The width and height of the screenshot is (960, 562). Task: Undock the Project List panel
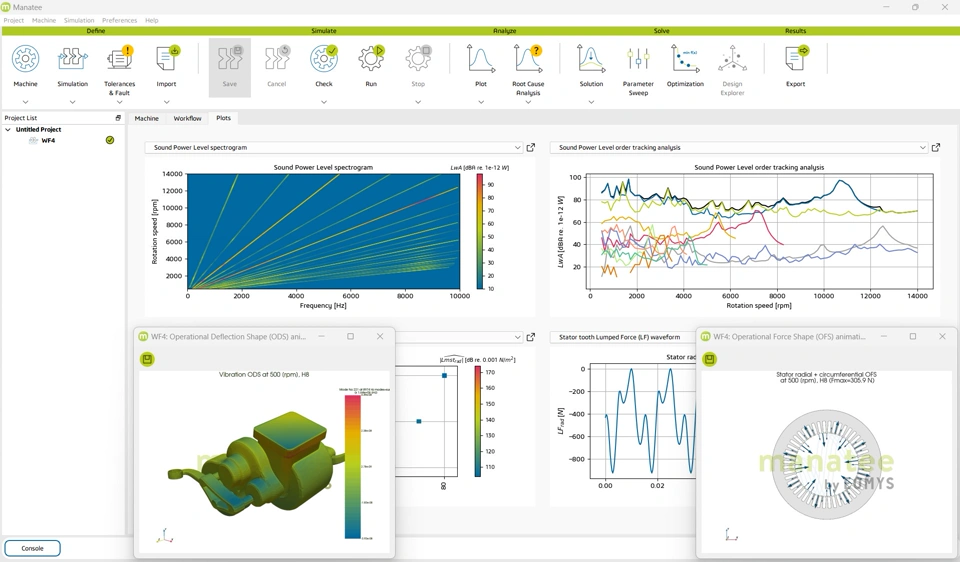tap(118, 118)
